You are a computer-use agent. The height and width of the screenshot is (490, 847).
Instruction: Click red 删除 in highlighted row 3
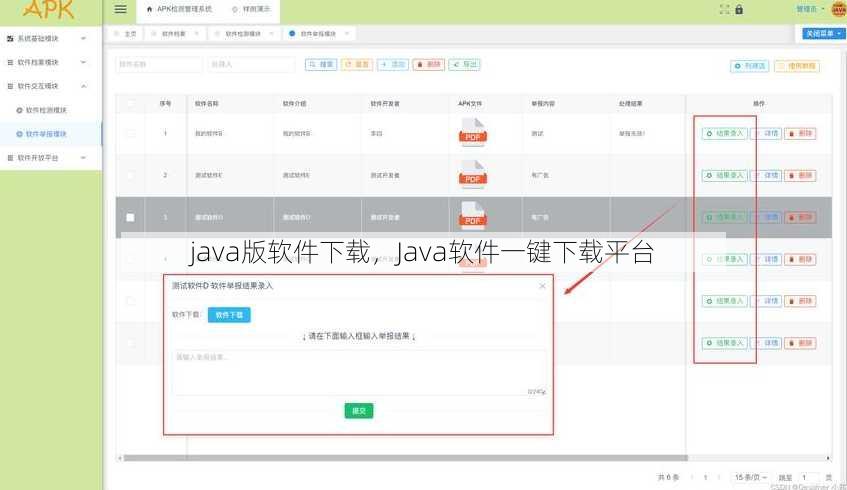(x=800, y=217)
